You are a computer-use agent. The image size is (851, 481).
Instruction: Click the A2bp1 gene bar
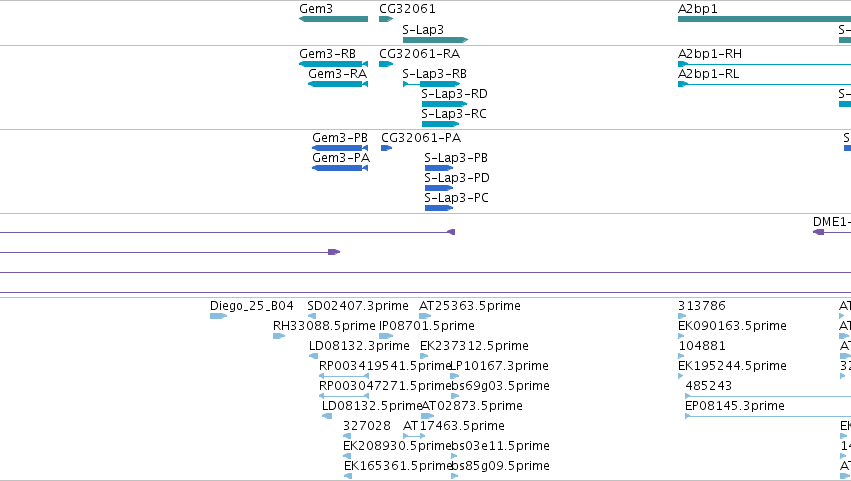pos(764,19)
